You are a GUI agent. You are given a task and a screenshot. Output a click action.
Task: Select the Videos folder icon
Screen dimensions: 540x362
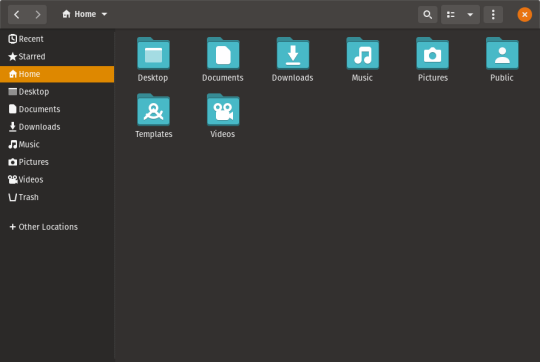click(x=223, y=110)
